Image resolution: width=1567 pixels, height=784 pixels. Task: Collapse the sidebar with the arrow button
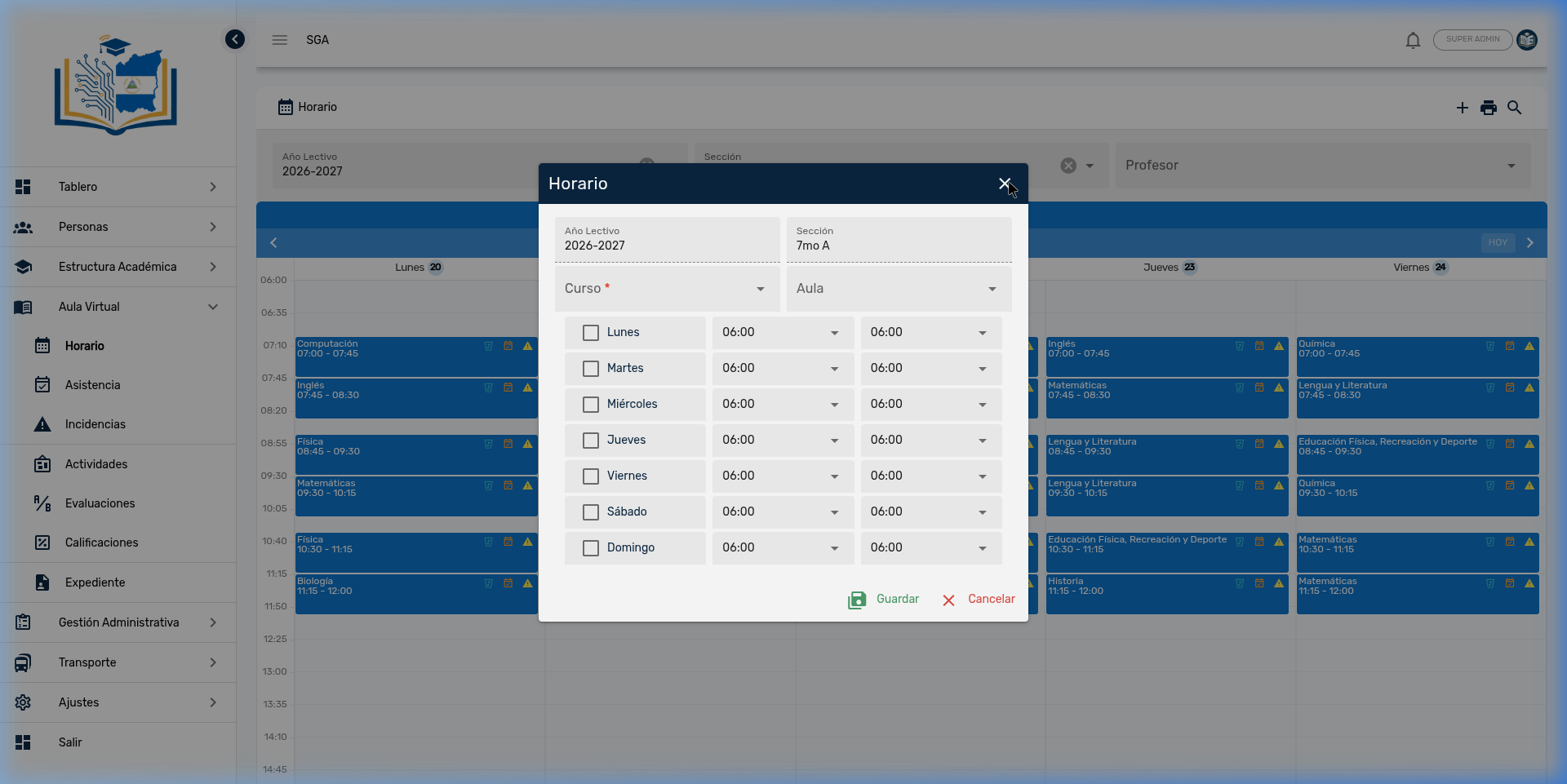[235, 39]
